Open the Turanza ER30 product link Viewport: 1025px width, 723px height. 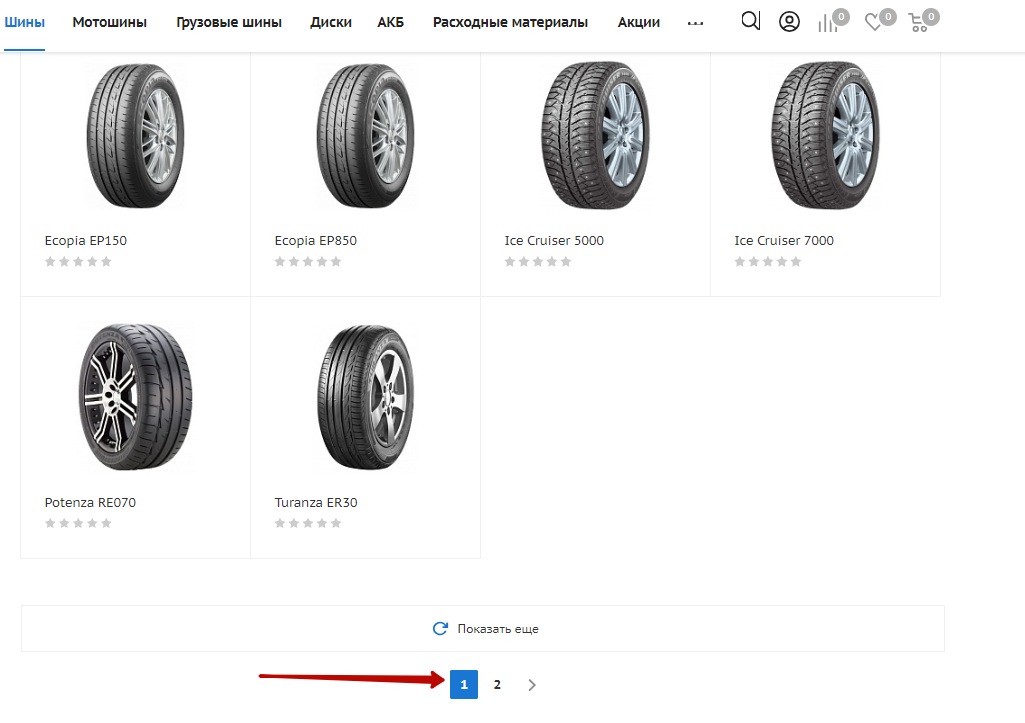click(x=316, y=503)
